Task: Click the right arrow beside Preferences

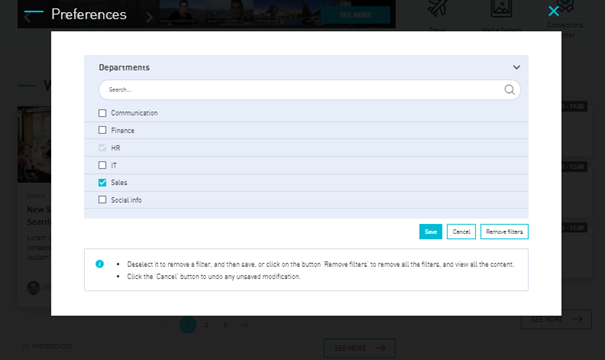Action: coord(149,17)
